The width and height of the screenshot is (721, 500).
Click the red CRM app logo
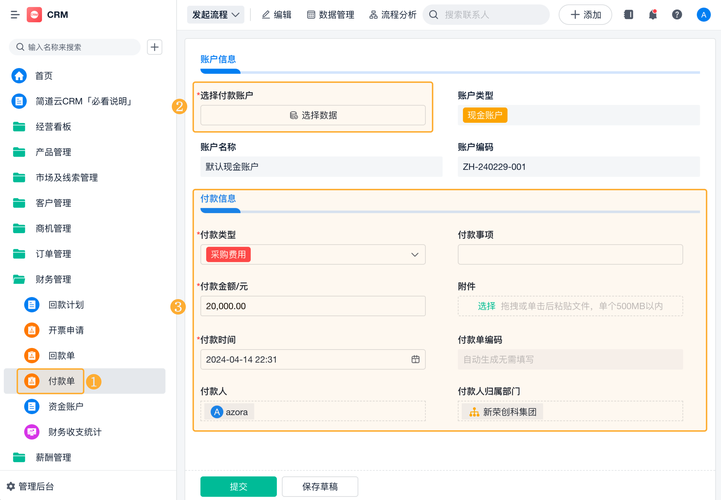34,15
